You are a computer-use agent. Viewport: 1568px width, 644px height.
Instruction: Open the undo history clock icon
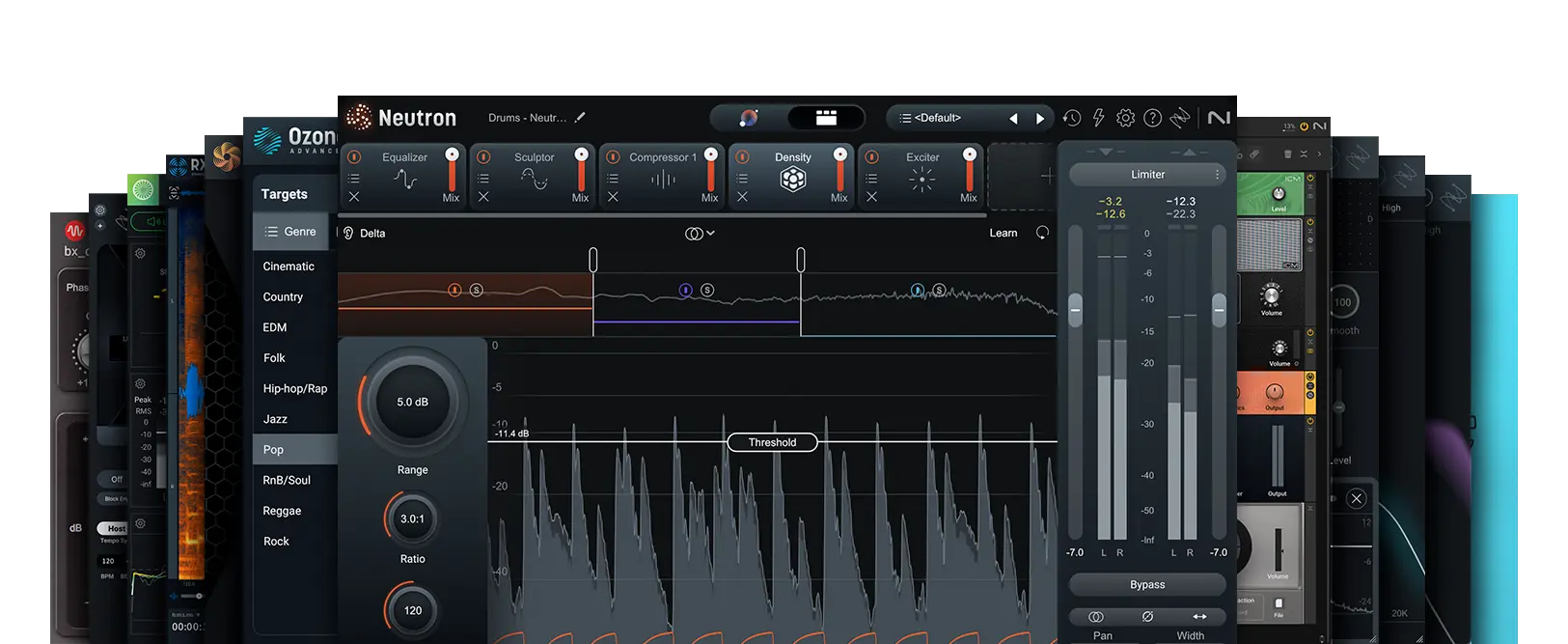(1072, 118)
